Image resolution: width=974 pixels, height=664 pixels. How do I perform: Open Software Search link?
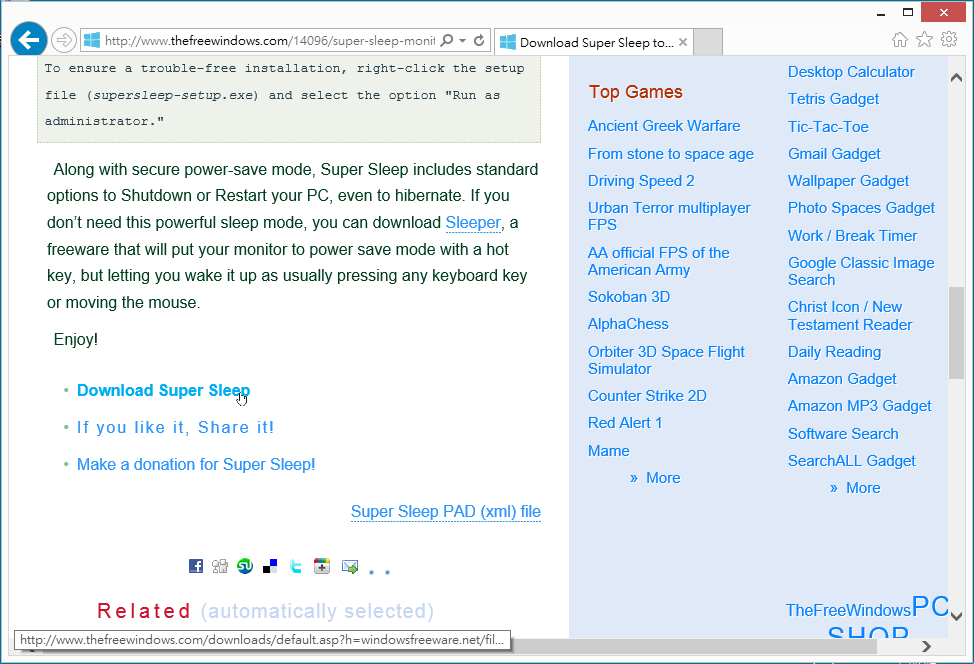[x=843, y=434]
